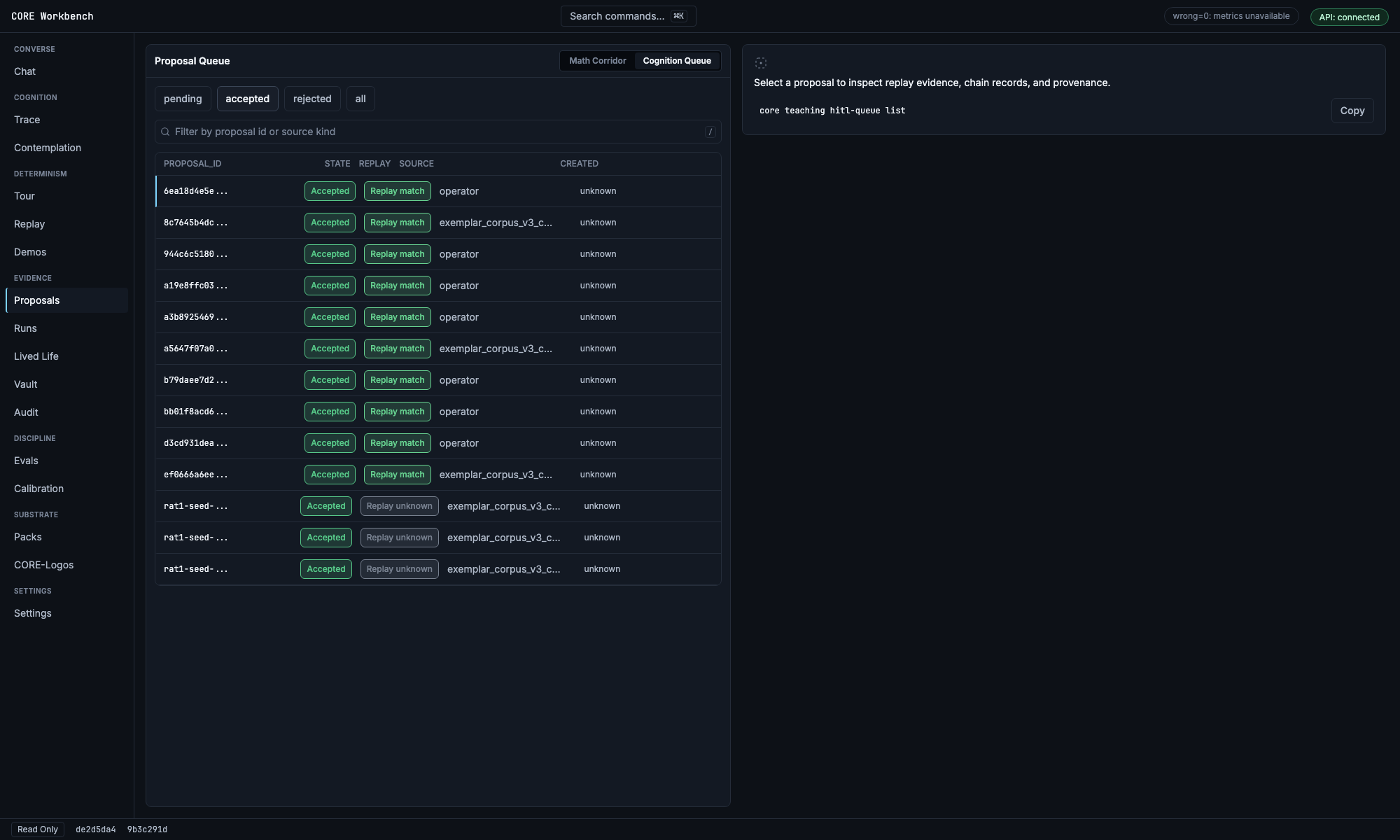Select proposal d3cd931dea row
This screenshot has height=840, width=1400.
[x=438, y=443]
